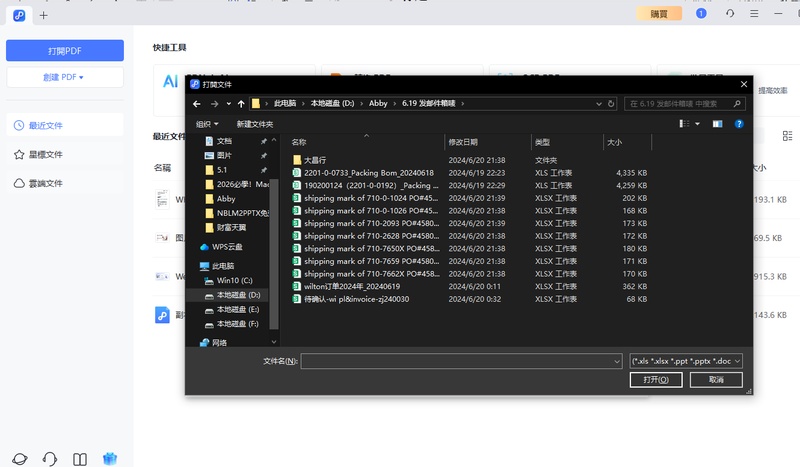Toggle the preview pane icon
The height and width of the screenshot is (467, 800).
coord(716,124)
